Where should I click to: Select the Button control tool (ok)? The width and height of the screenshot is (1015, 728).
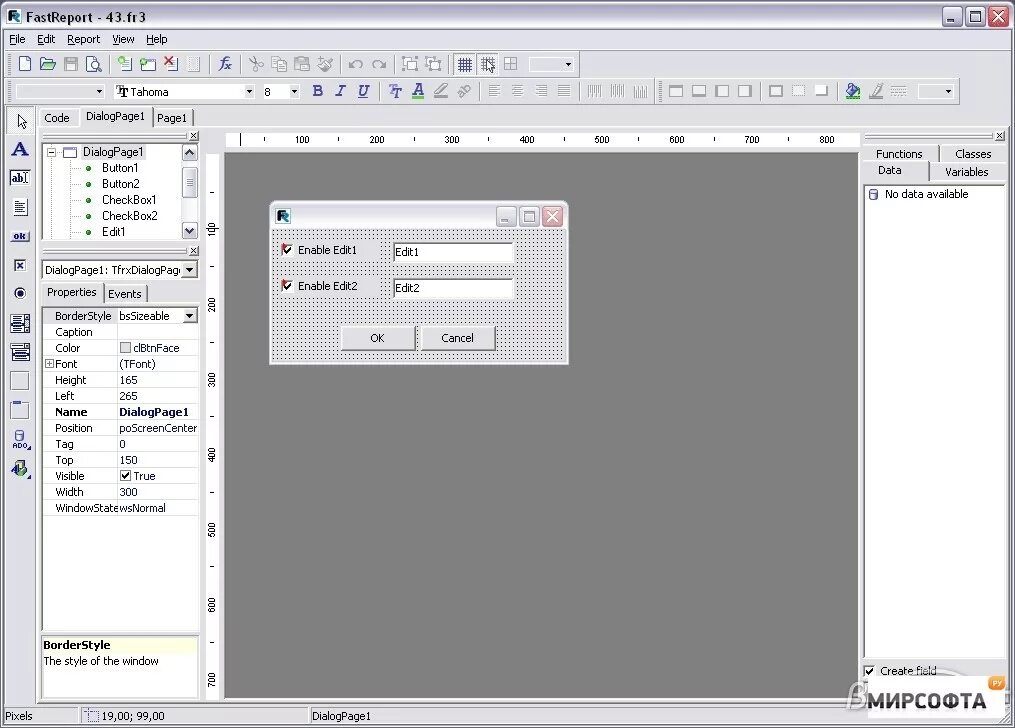(x=20, y=236)
